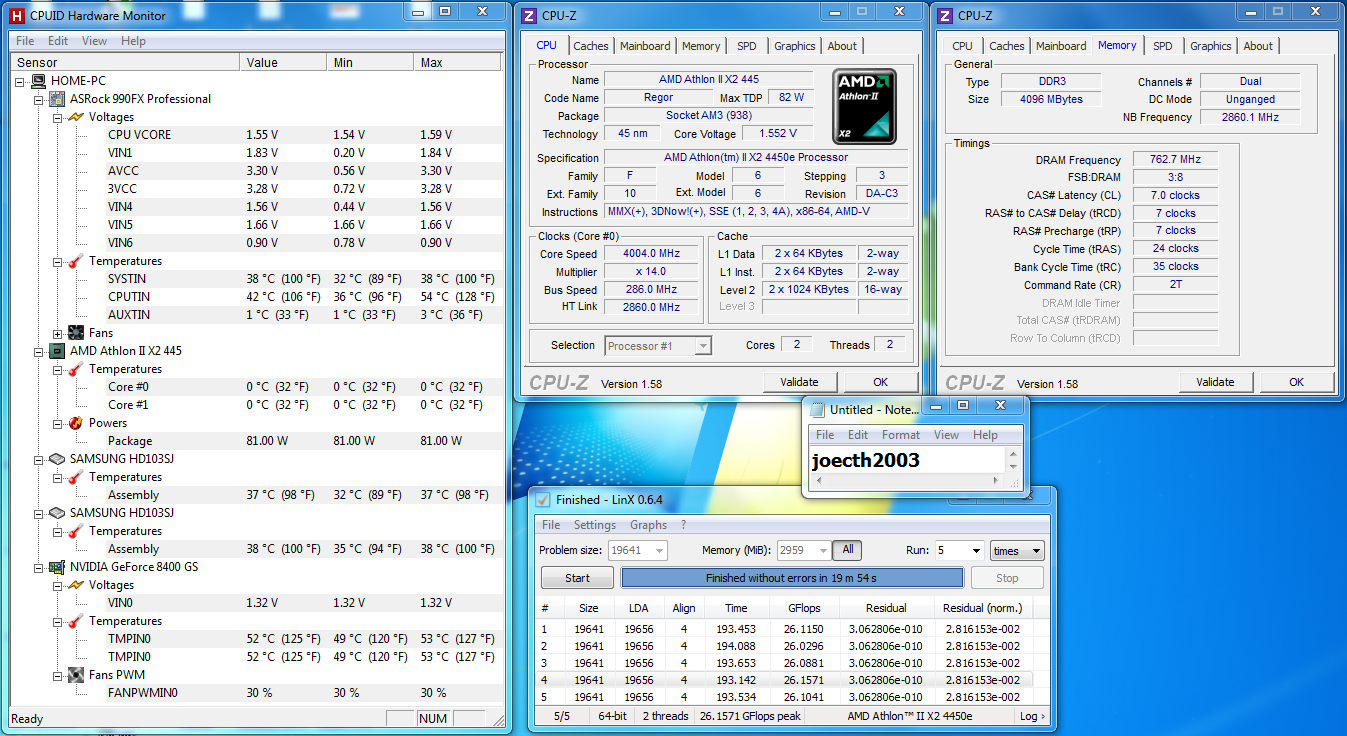Select the CPU VCORE row
1347x736 pixels.
(254, 135)
